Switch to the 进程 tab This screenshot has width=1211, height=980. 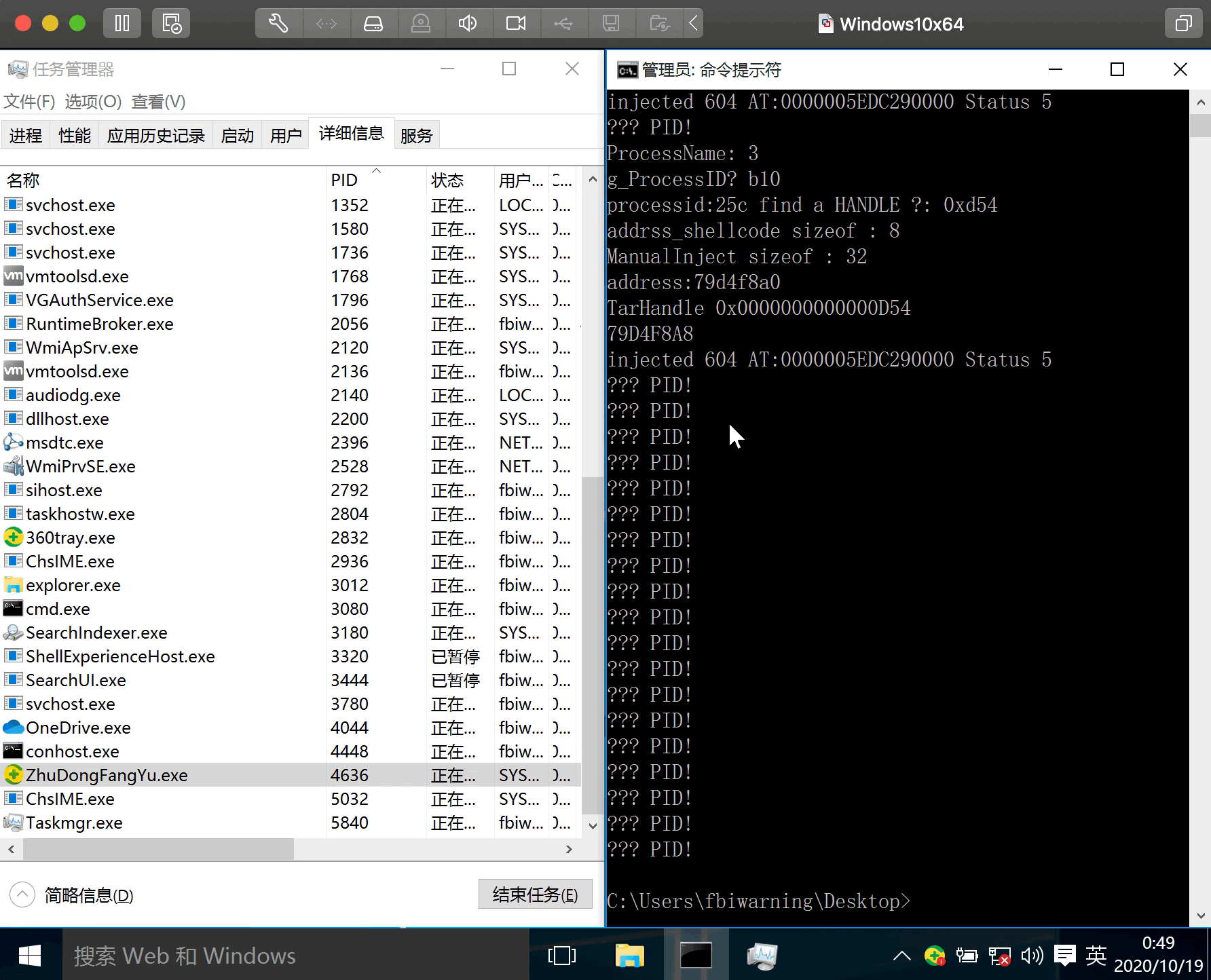pyautogui.click(x=26, y=136)
